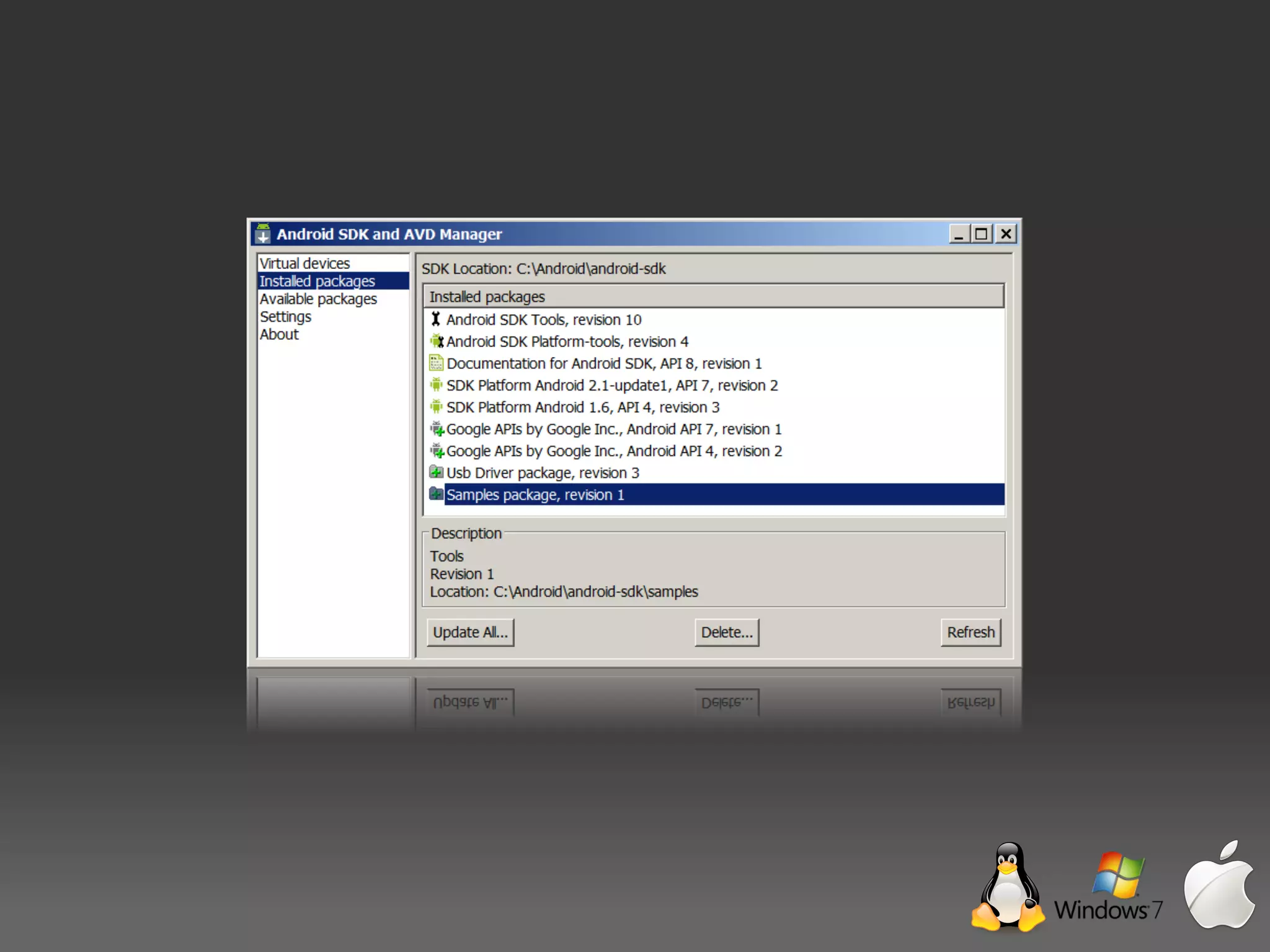The image size is (1270, 952).
Task: Click the Documentation package page icon
Action: point(436,363)
